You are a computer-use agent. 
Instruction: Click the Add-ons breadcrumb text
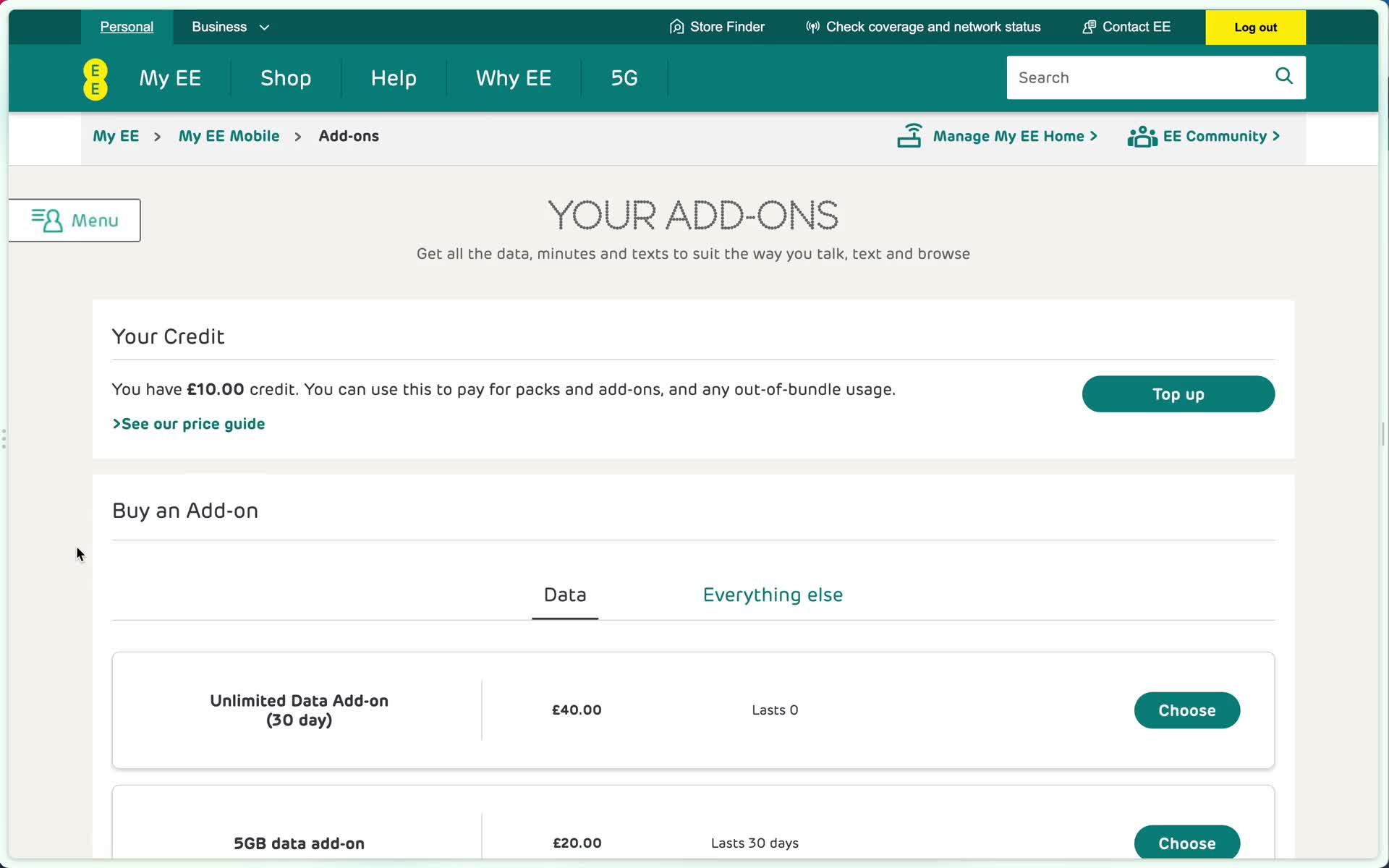[x=349, y=136]
